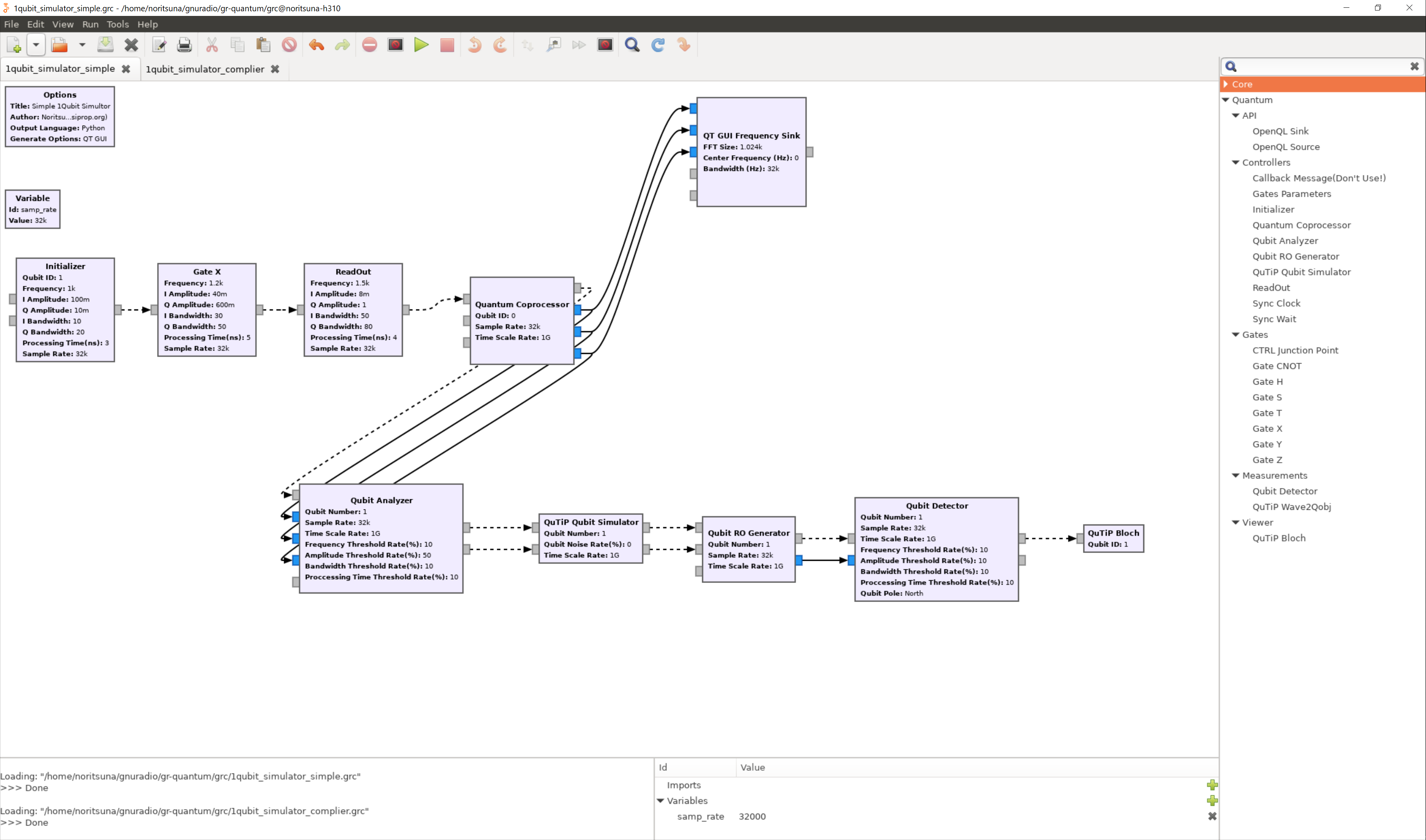The height and width of the screenshot is (840, 1426).
Task: Collapse the Controllers tree section
Action: (x=1236, y=163)
